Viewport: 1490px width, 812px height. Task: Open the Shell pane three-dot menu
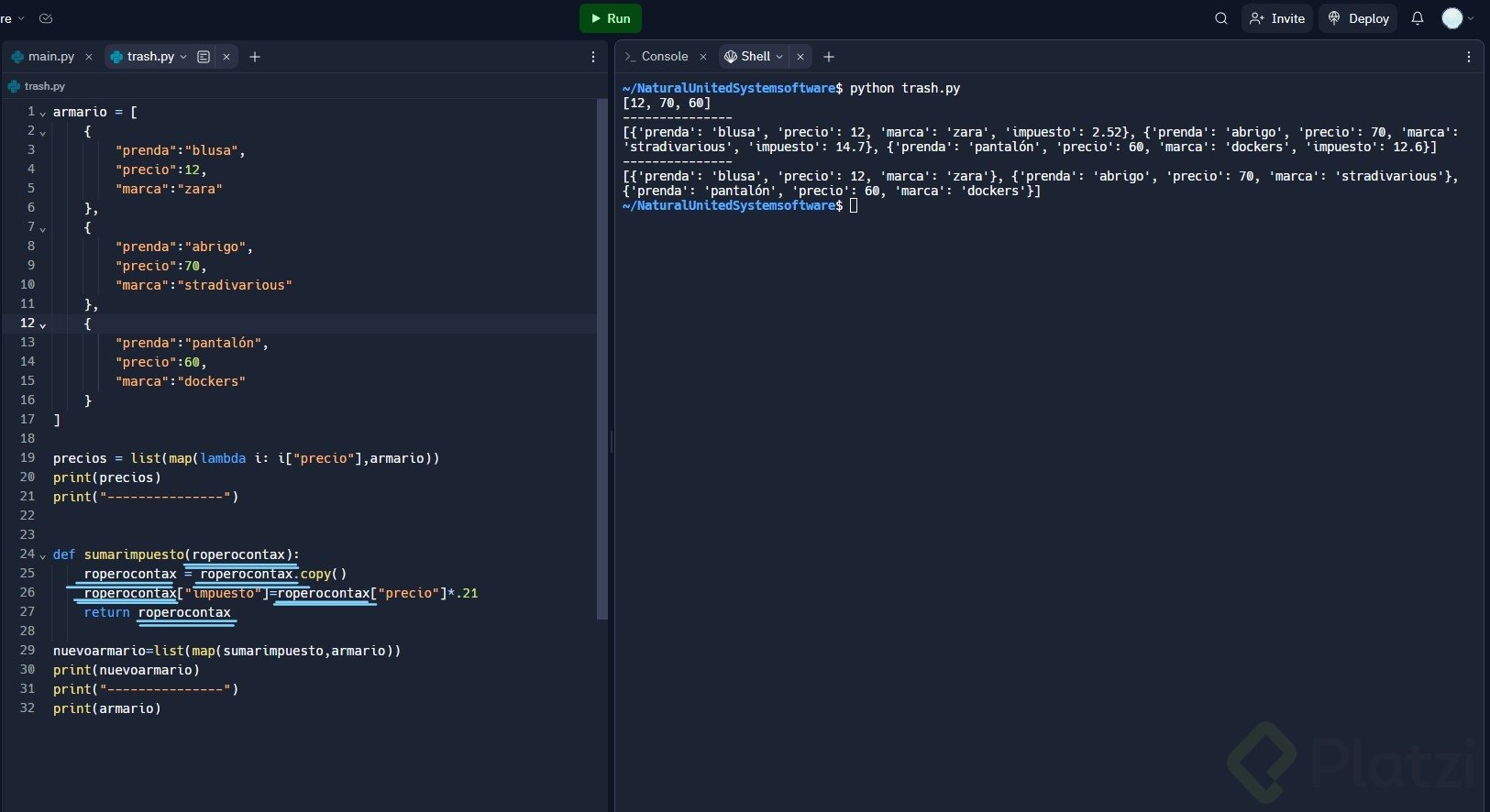[1469, 57]
